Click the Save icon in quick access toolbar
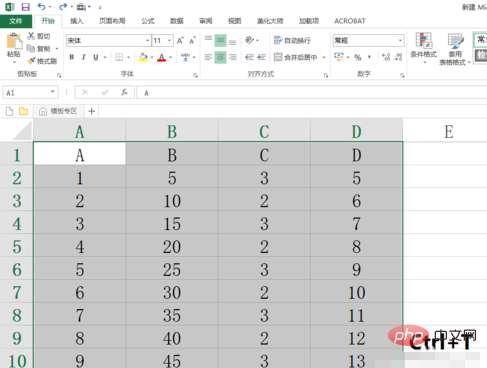Screen dimensions: 487x368 (x=25, y=7)
